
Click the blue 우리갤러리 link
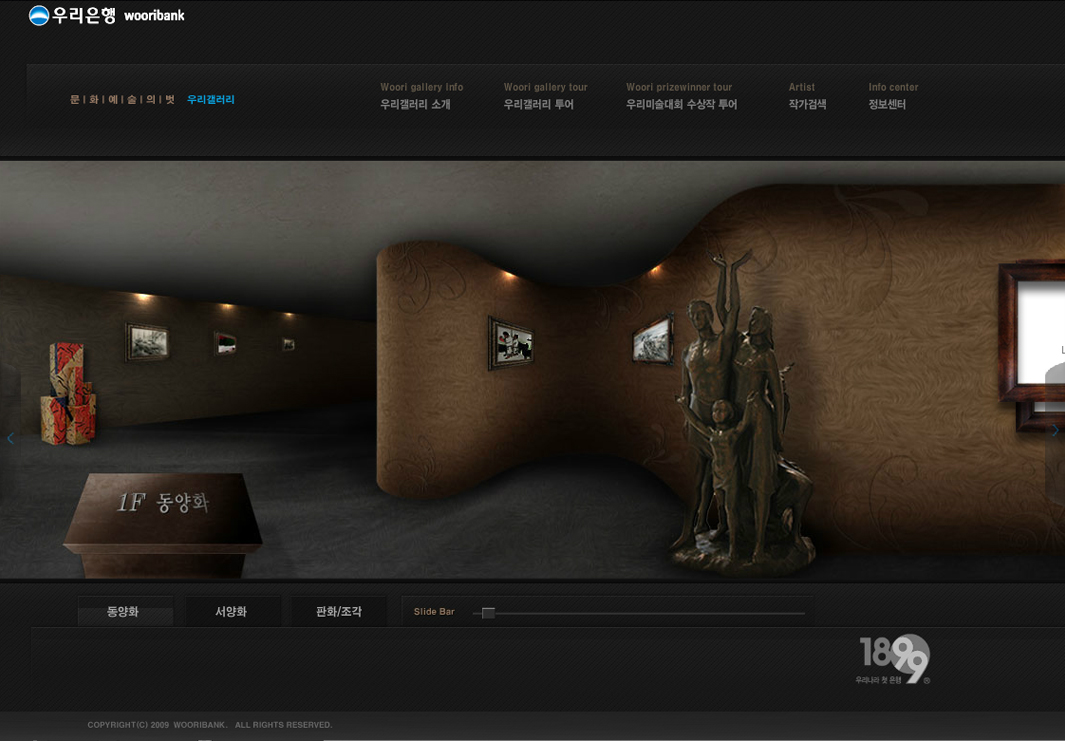click(211, 100)
